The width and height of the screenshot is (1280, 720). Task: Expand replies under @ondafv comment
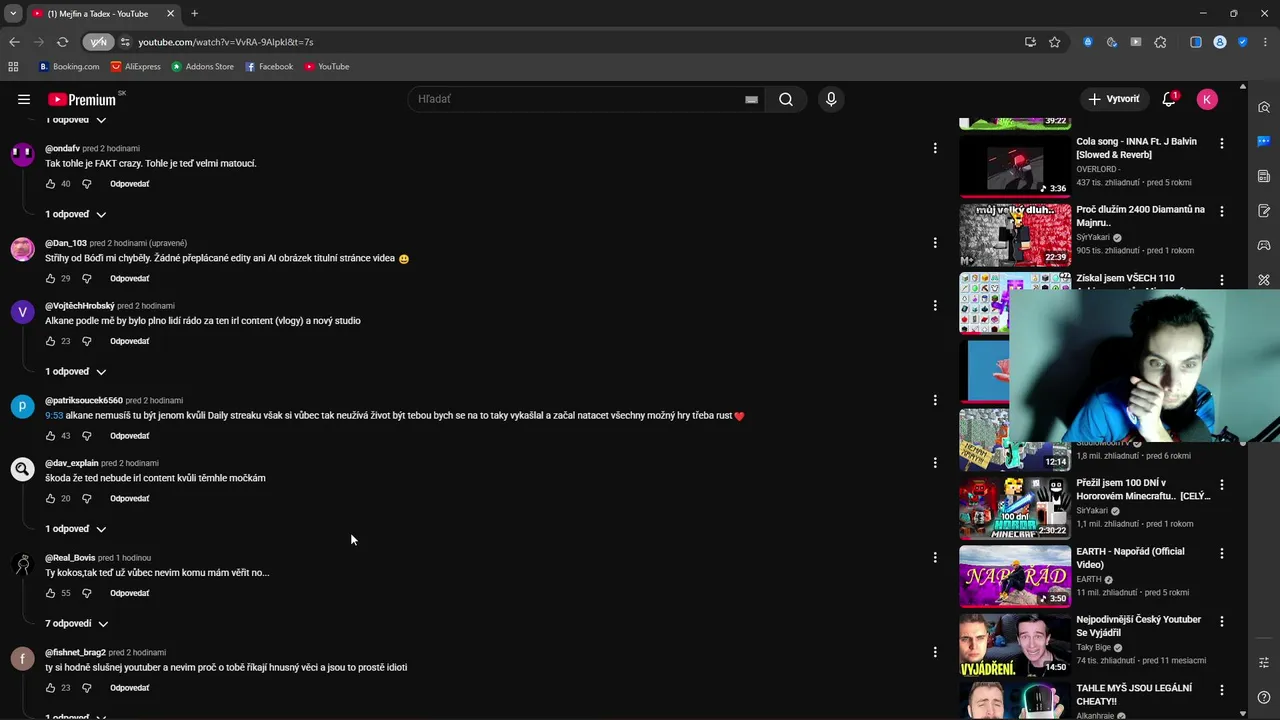tap(76, 214)
